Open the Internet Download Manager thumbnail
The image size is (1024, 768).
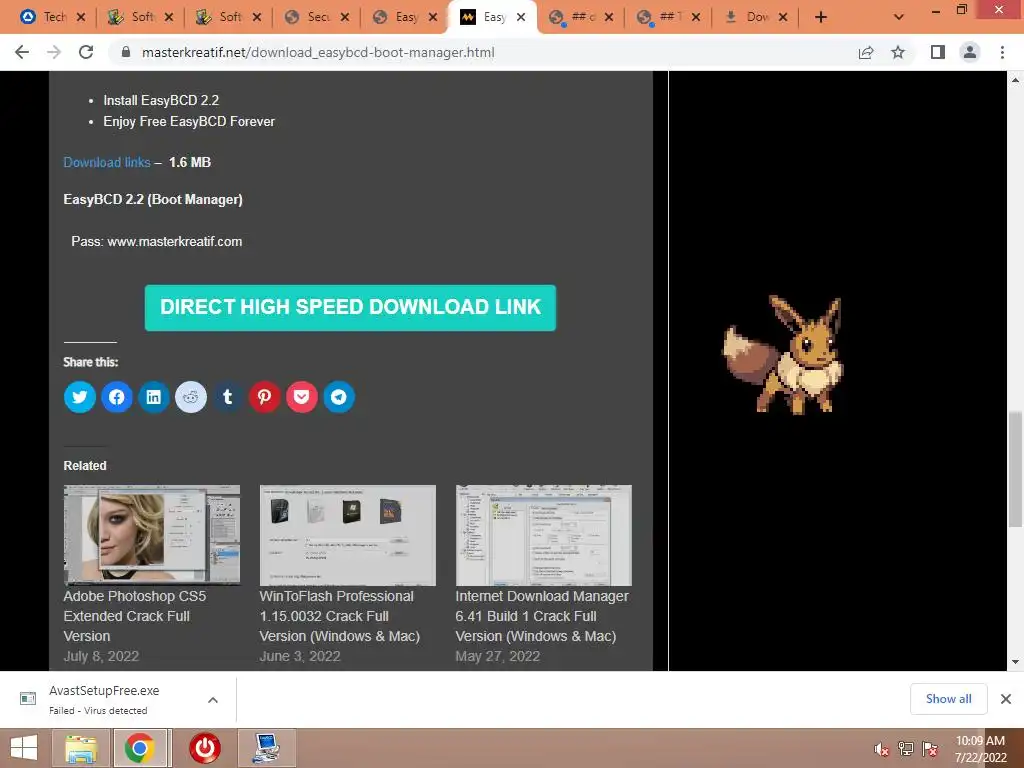(x=543, y=535)
